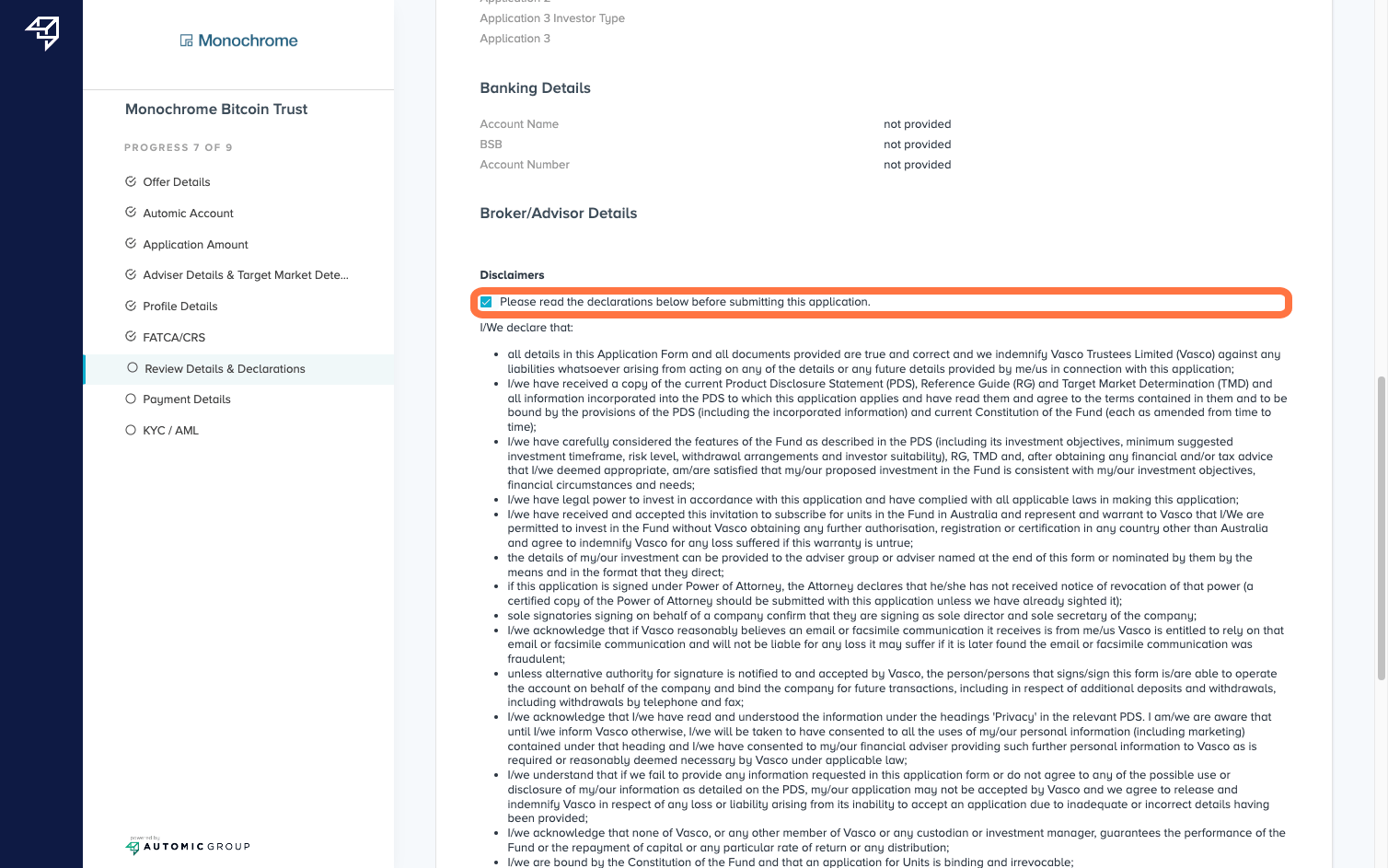Toggle the 'Please read the declarations' checkbox

pyautogui.click(x=486, y=302)
